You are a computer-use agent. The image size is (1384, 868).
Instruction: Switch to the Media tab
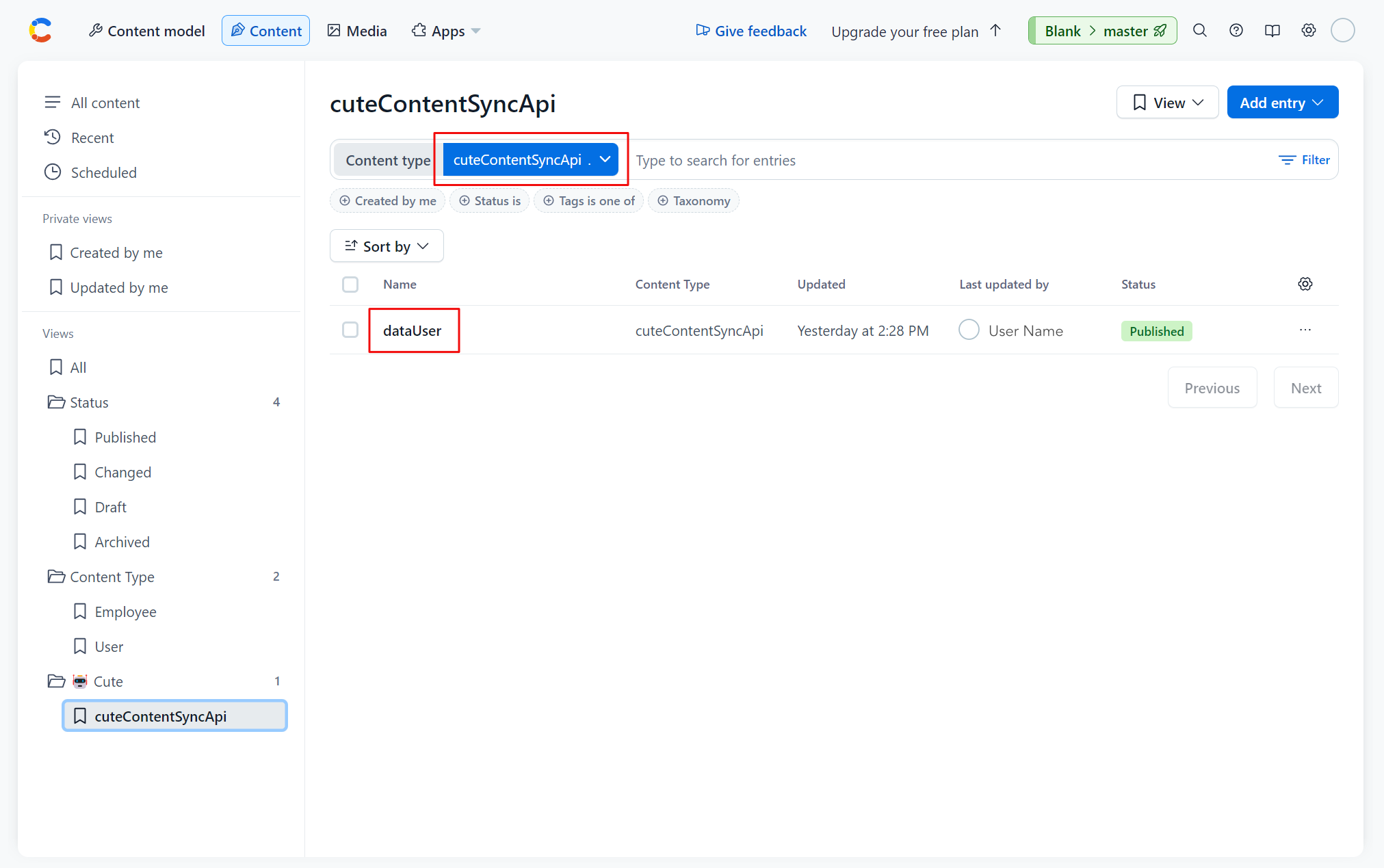pos(357,31)
